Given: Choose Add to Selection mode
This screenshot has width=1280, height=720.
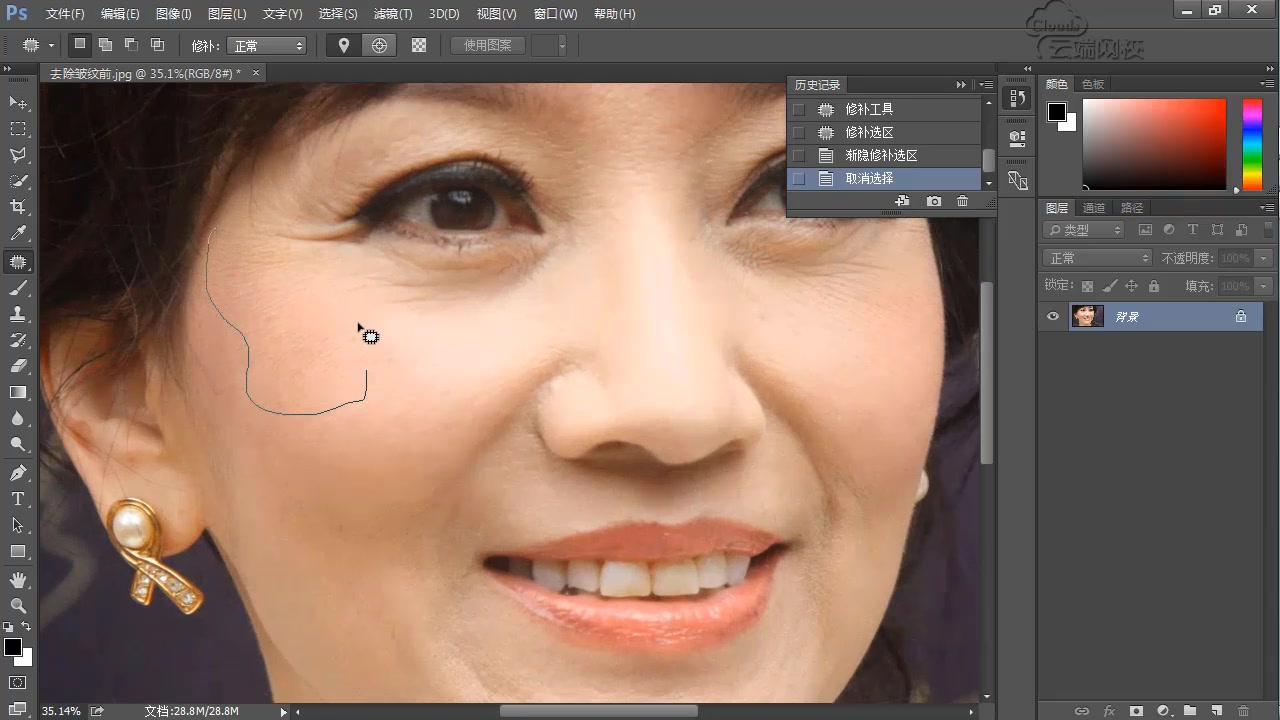Looking at the screenshot, I should coord(105,45).
